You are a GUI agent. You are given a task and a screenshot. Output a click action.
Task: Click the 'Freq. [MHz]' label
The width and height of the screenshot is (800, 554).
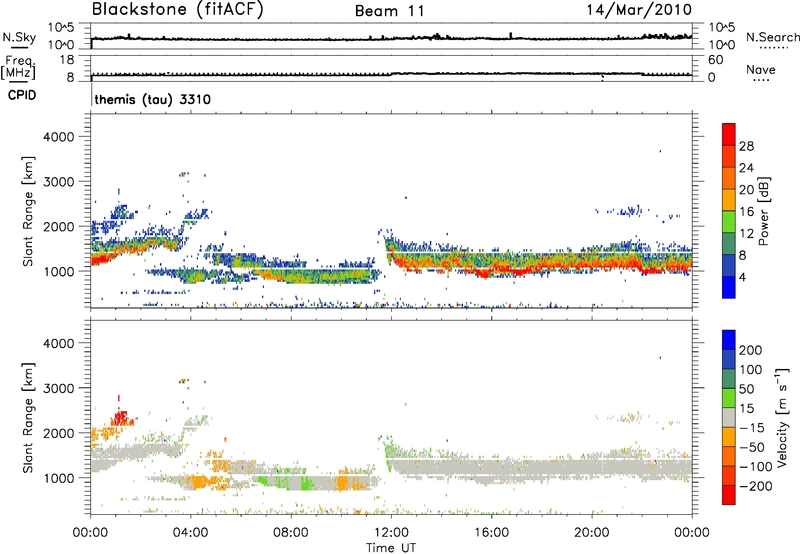[x=18, y=67]
